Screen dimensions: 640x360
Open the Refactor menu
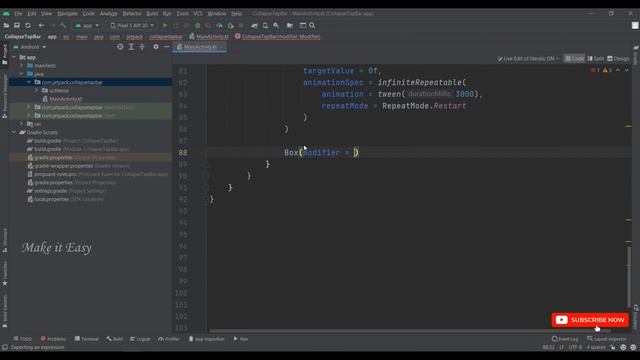point(132,13)
